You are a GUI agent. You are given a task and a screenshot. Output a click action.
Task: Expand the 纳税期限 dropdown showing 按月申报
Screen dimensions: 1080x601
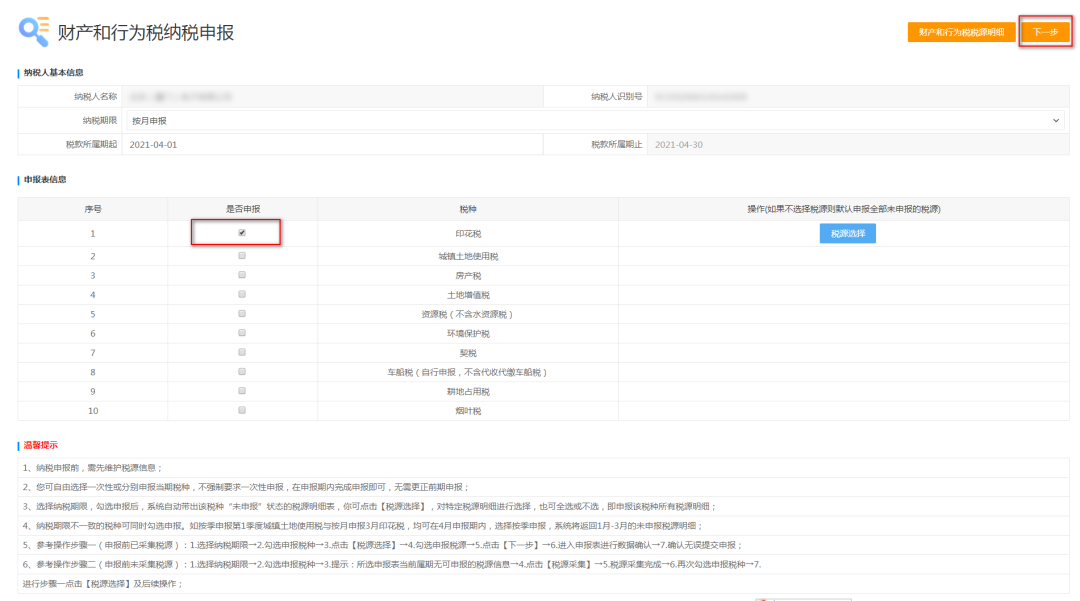594,120
